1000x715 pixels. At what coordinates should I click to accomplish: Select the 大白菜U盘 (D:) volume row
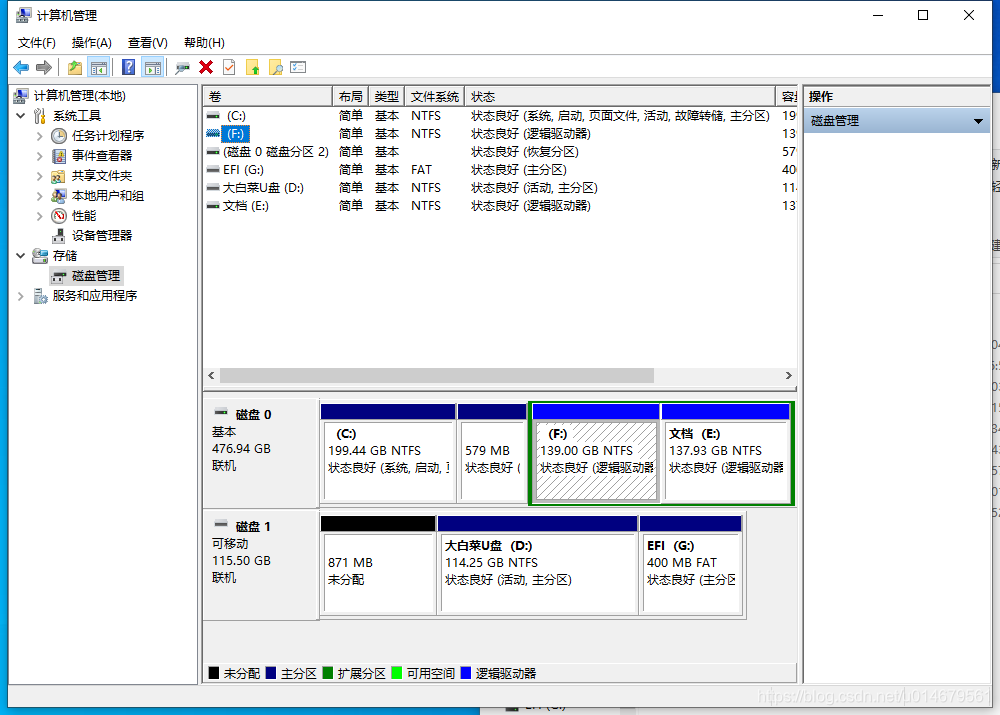click(x=500, y=188)
